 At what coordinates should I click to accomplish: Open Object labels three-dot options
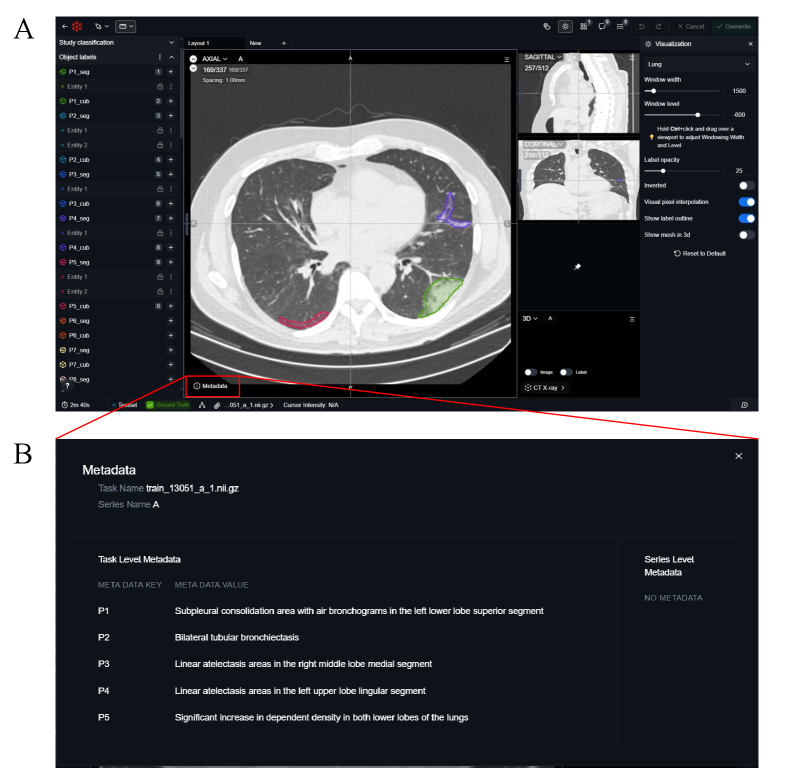[160, 57]
